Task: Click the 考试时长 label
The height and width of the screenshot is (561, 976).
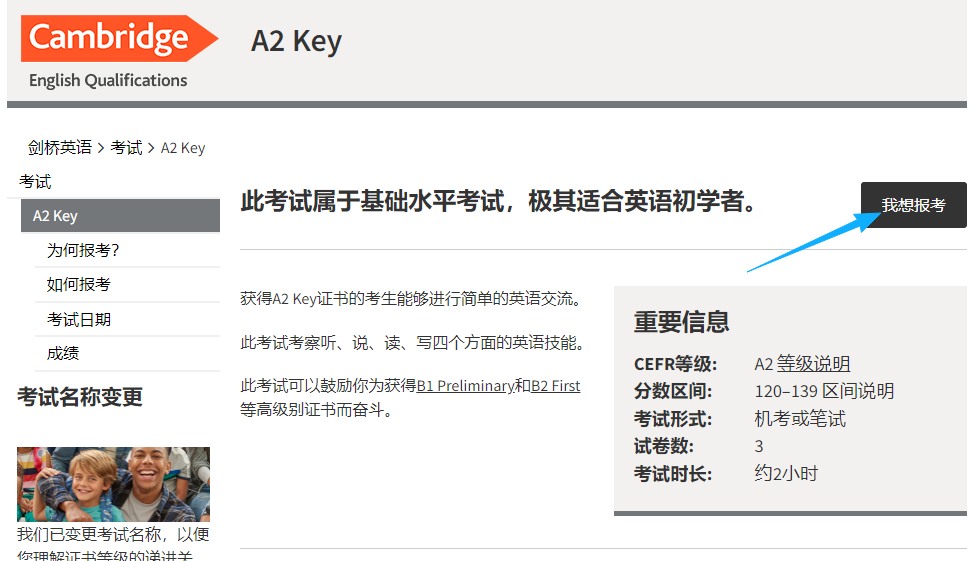Action: [672, 474]
